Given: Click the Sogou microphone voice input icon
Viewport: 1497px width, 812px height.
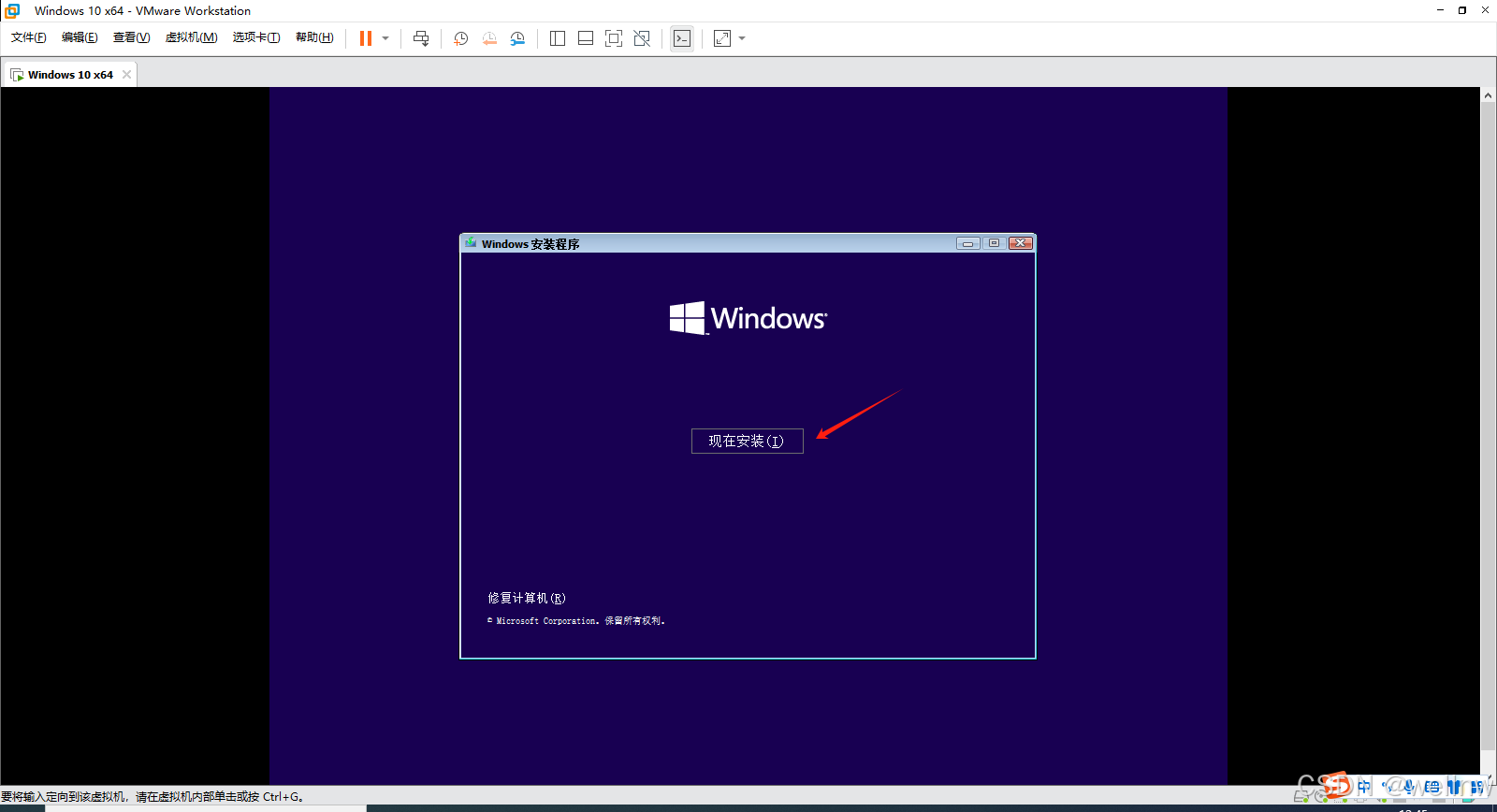Looking at the screenshot, I should pos(1409,787).
